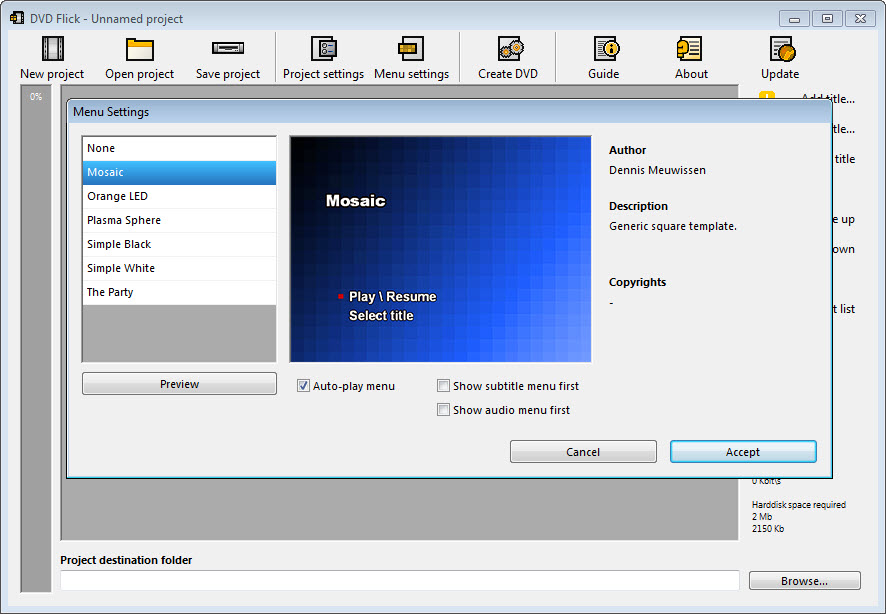This screenshot has height=614, width=886.
Task: Click the 0% disc usage bar
Action: (x=36, y=339)
